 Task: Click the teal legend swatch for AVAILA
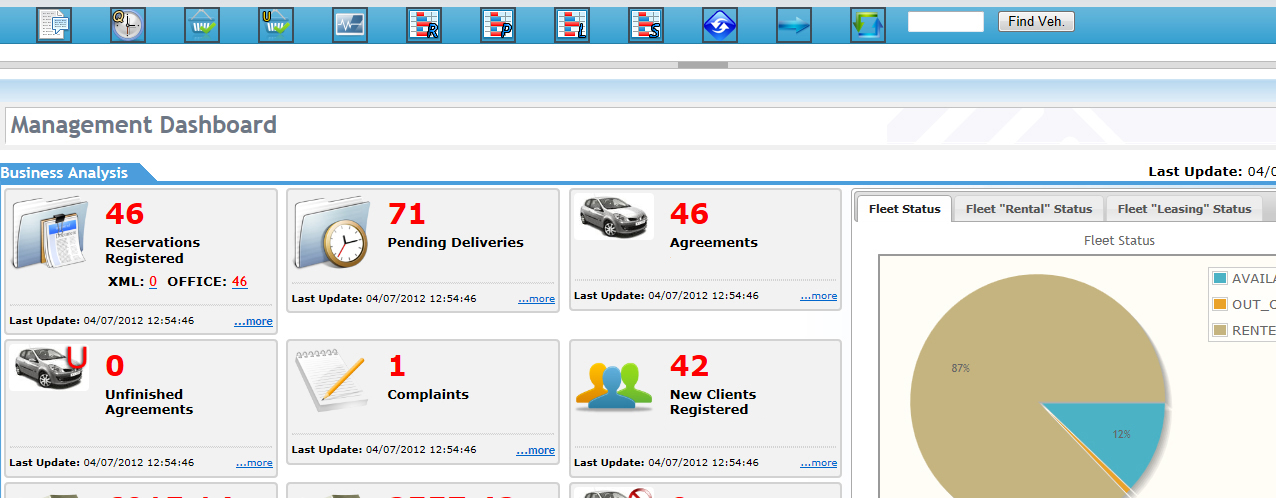coord(1220,278)
